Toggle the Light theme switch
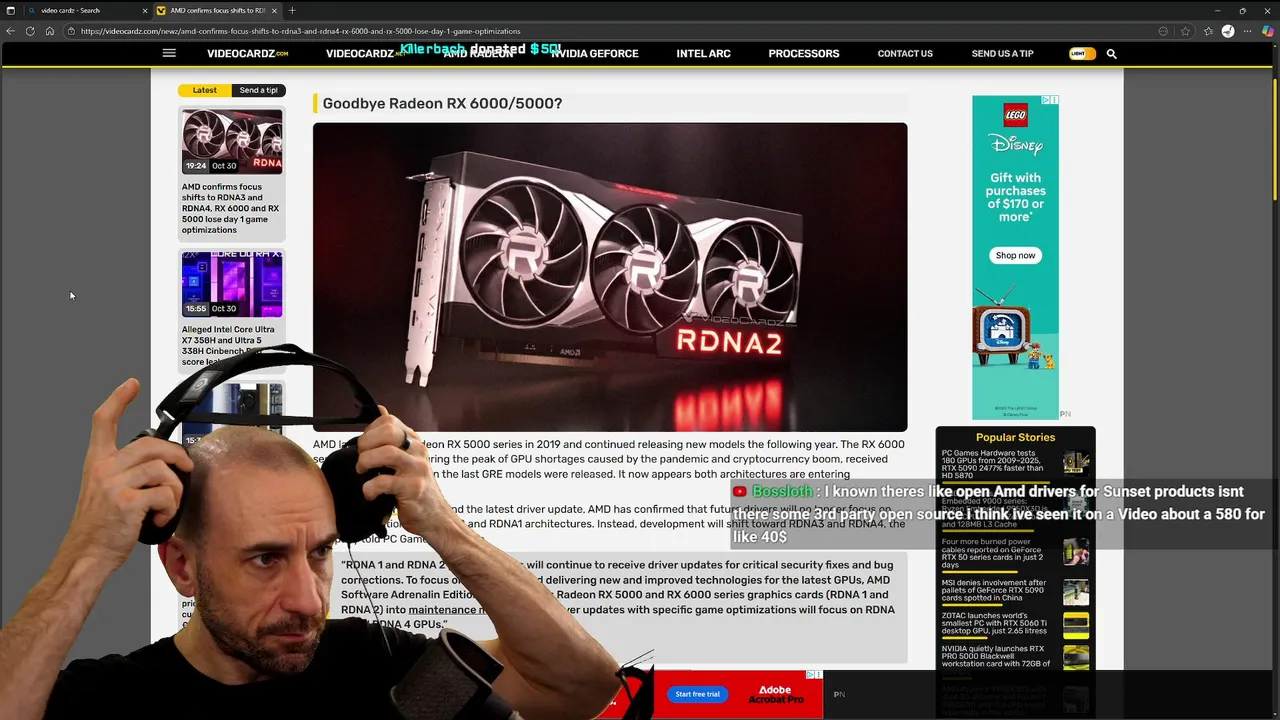 tap(1082, 54)
